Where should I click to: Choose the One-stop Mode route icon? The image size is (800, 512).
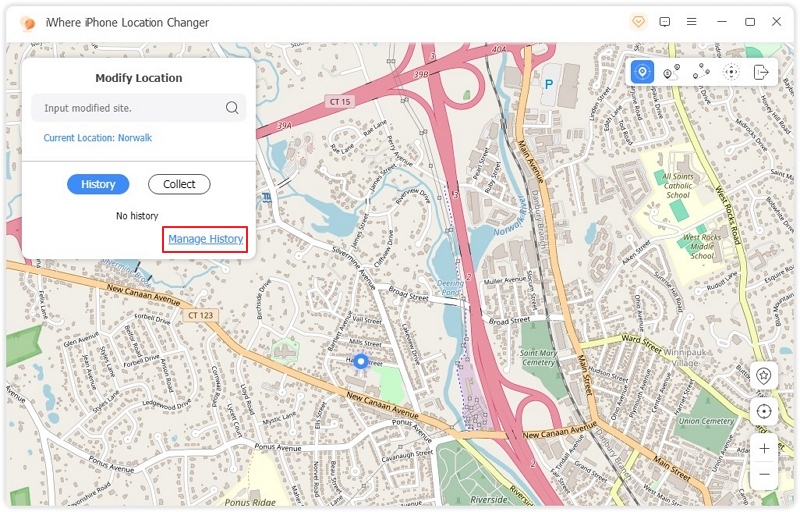click(671, 72)
